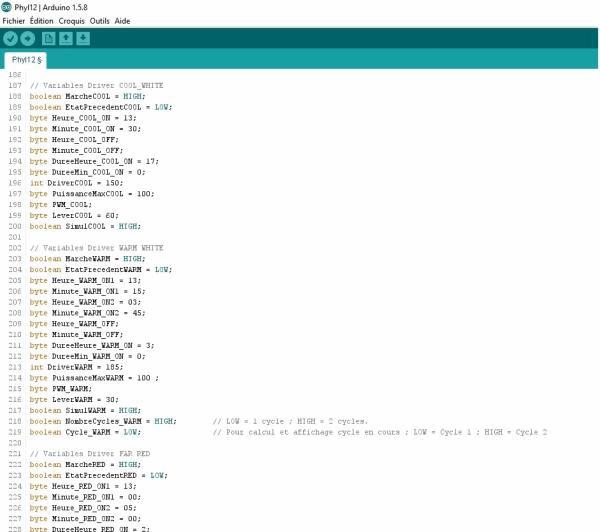Screen dimensions: 600x532
Task: Click the line 'byte Minute_RED_ON2 = 00;'
Action: [85, 519]
